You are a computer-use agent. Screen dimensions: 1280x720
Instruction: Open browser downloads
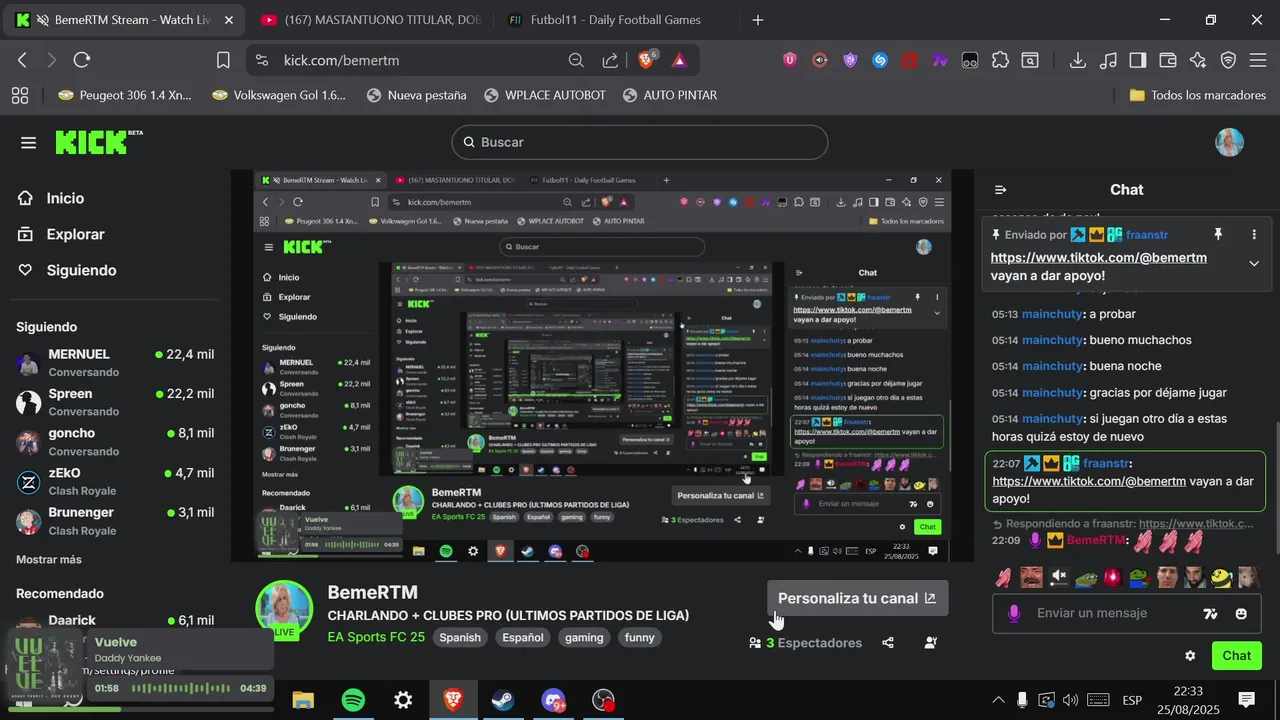[x=1078, y=60]
